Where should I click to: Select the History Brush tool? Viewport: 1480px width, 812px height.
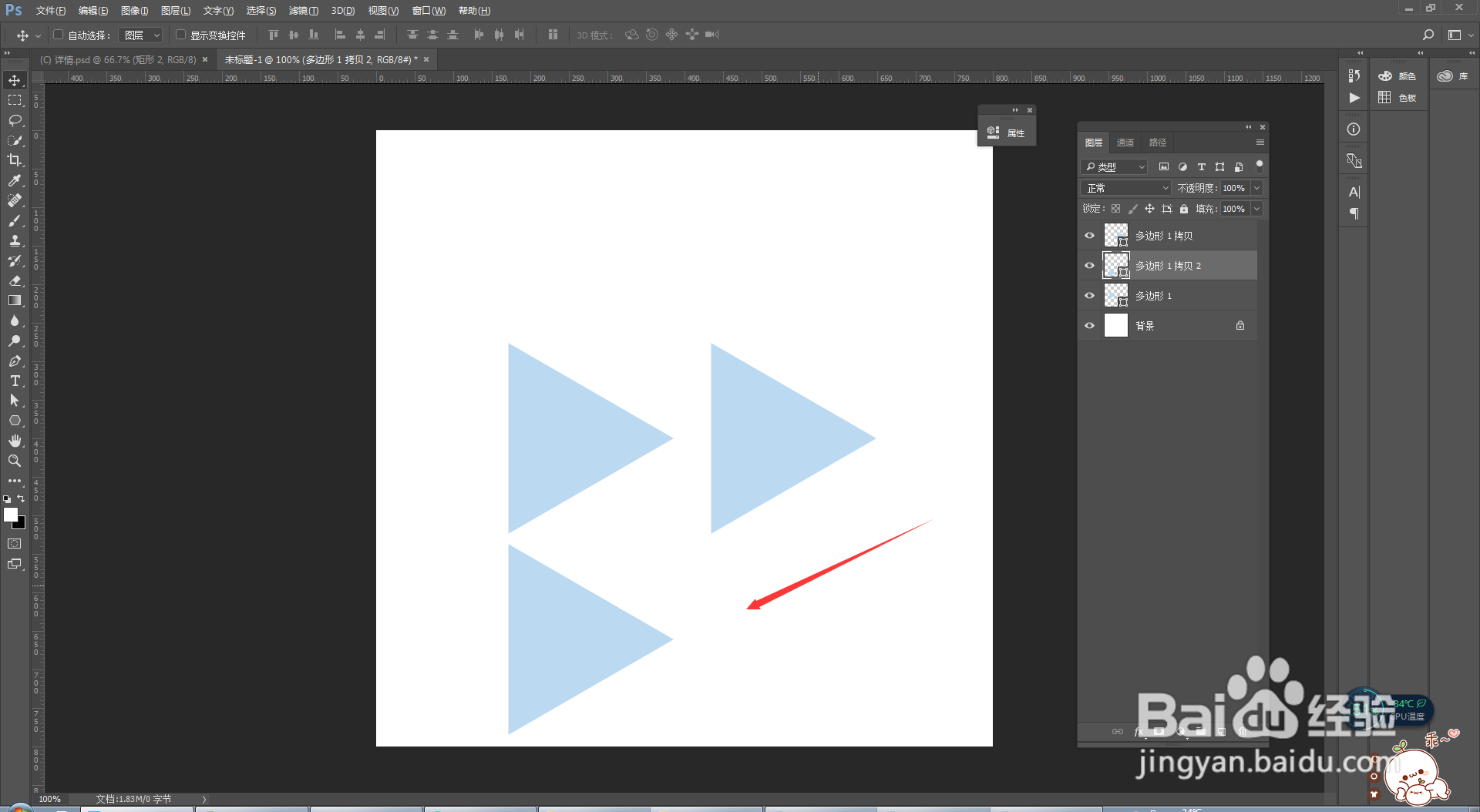[x=15, y=260]
